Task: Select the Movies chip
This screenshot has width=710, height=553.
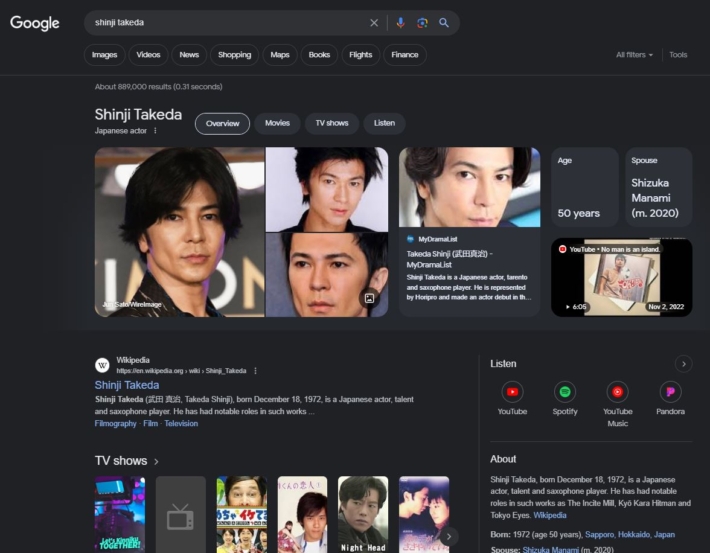Action: pos(277,123)
